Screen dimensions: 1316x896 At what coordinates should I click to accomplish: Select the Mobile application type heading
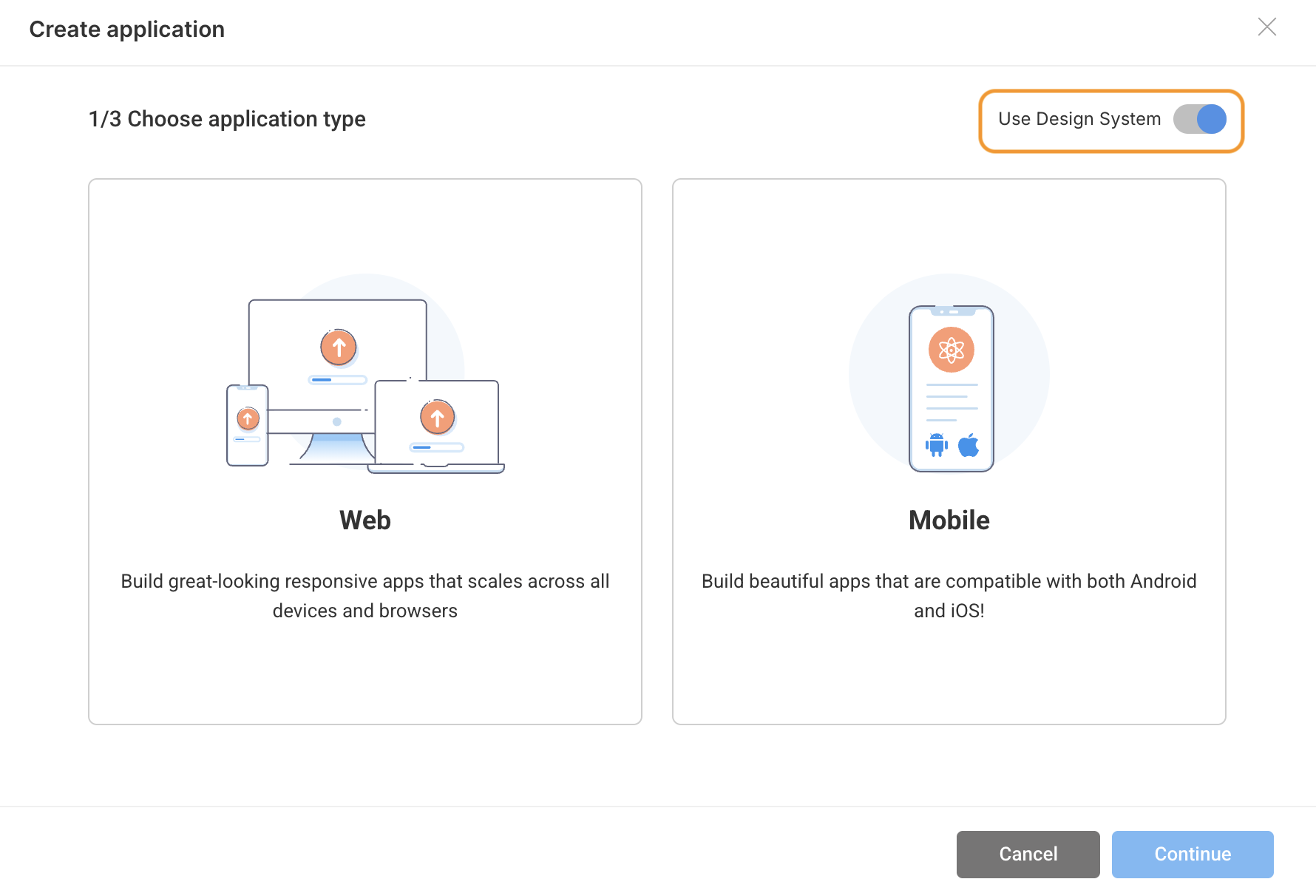949,520
